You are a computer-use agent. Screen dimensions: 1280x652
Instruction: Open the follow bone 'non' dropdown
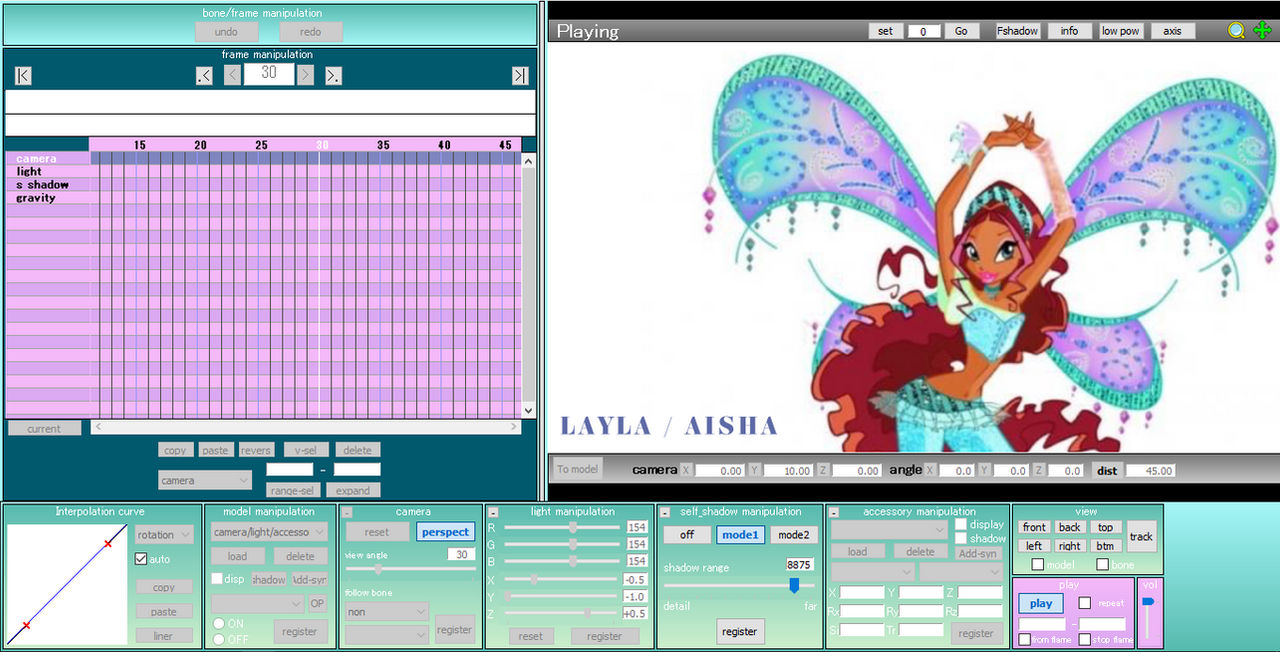pos(387,612)
